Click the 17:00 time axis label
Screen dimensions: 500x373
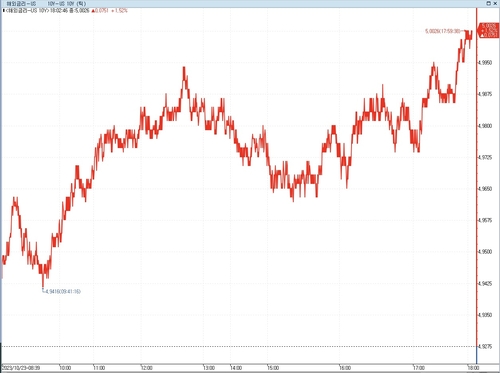tap(419, 368)
